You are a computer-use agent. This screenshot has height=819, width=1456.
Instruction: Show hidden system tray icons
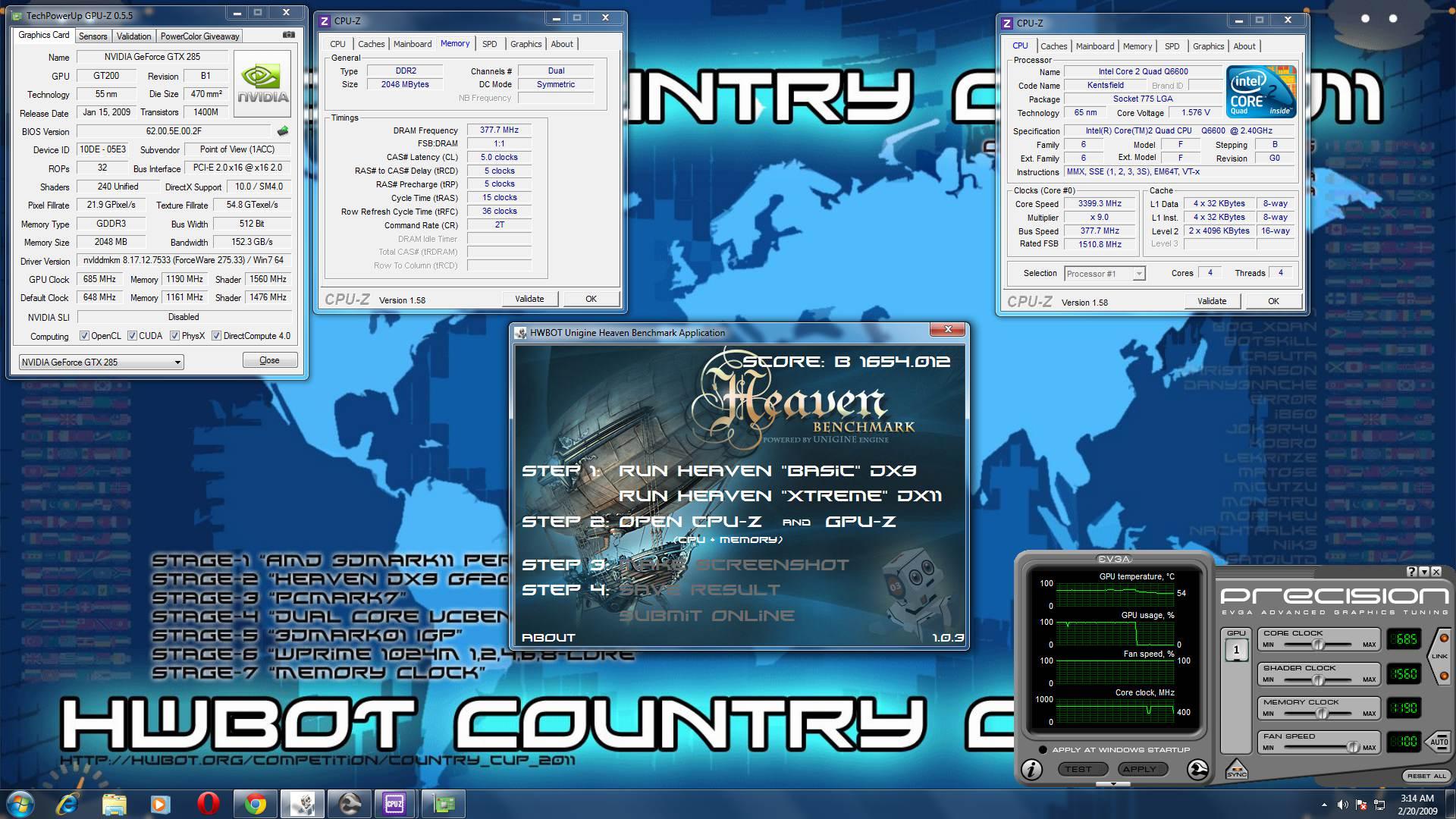point(1324,805)
